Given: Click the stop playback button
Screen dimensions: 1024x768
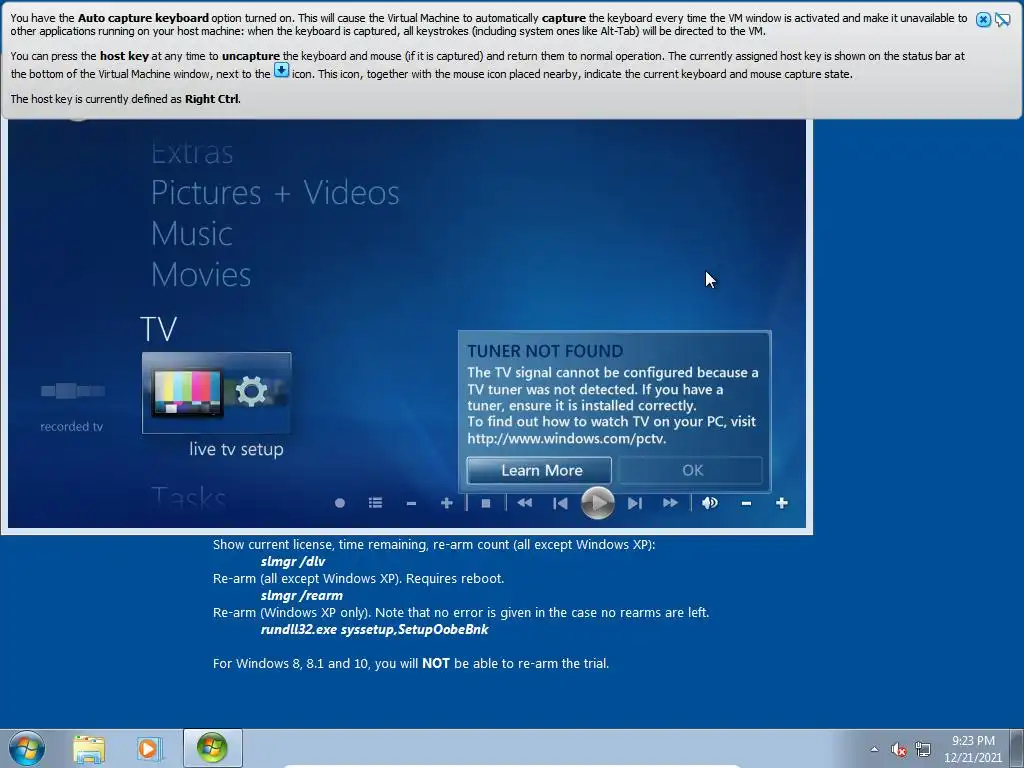Looking at the screenshot, I should pos(486,503).
